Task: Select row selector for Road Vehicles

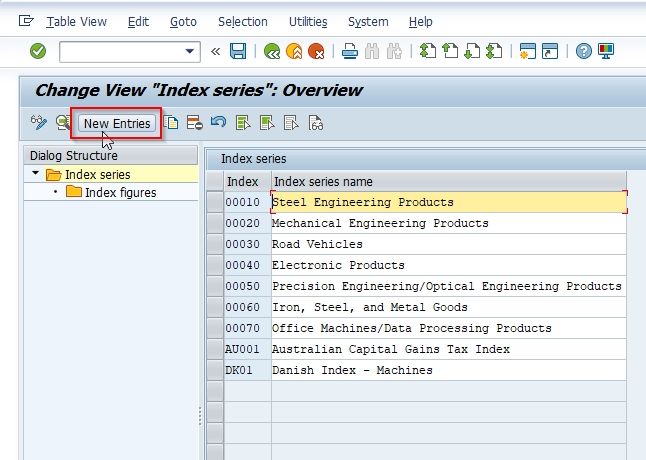Action: click(215, 244)
